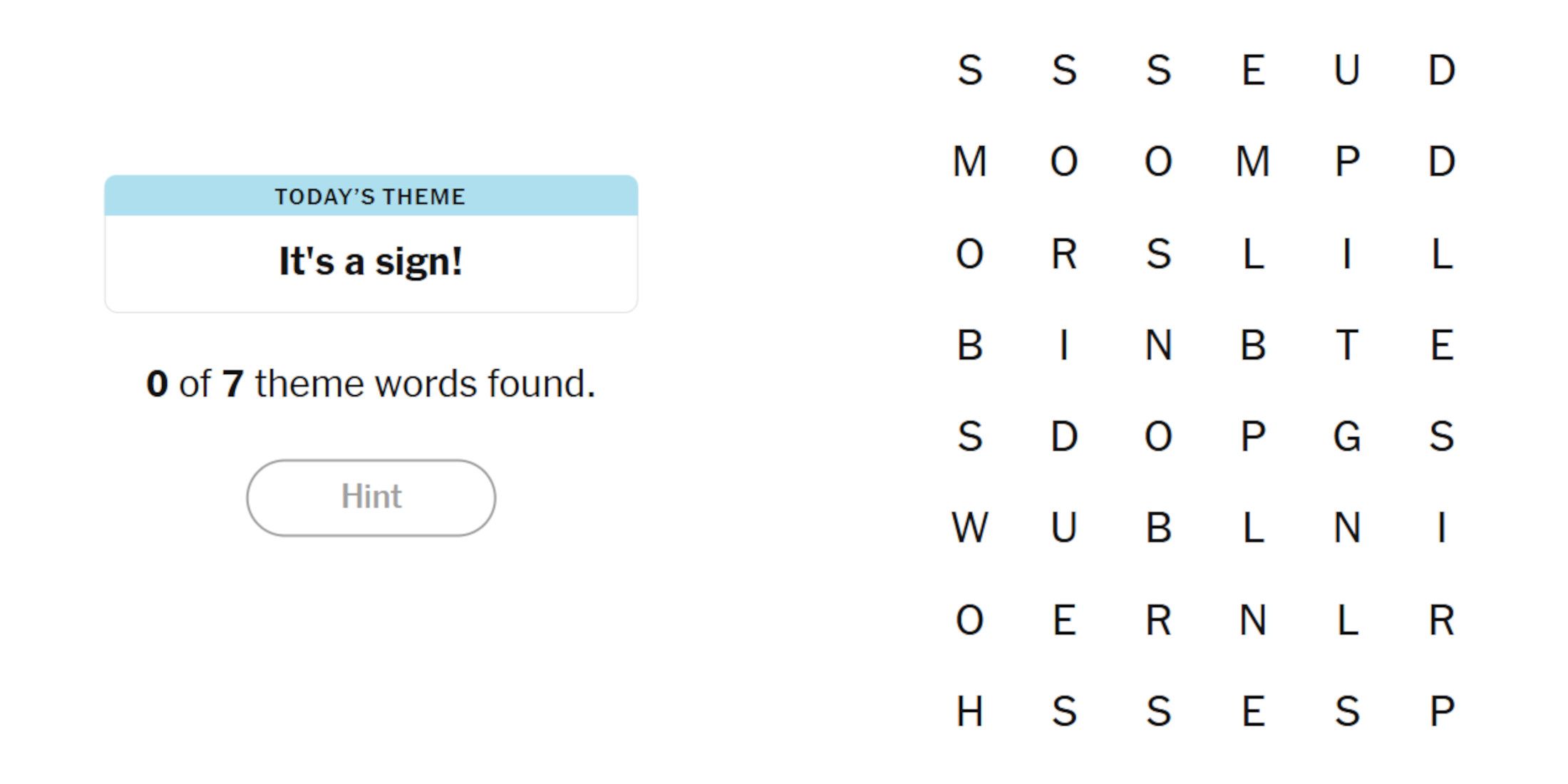Select the letter U in the top row
1568x784 pixels.
tap(1347, 71)
